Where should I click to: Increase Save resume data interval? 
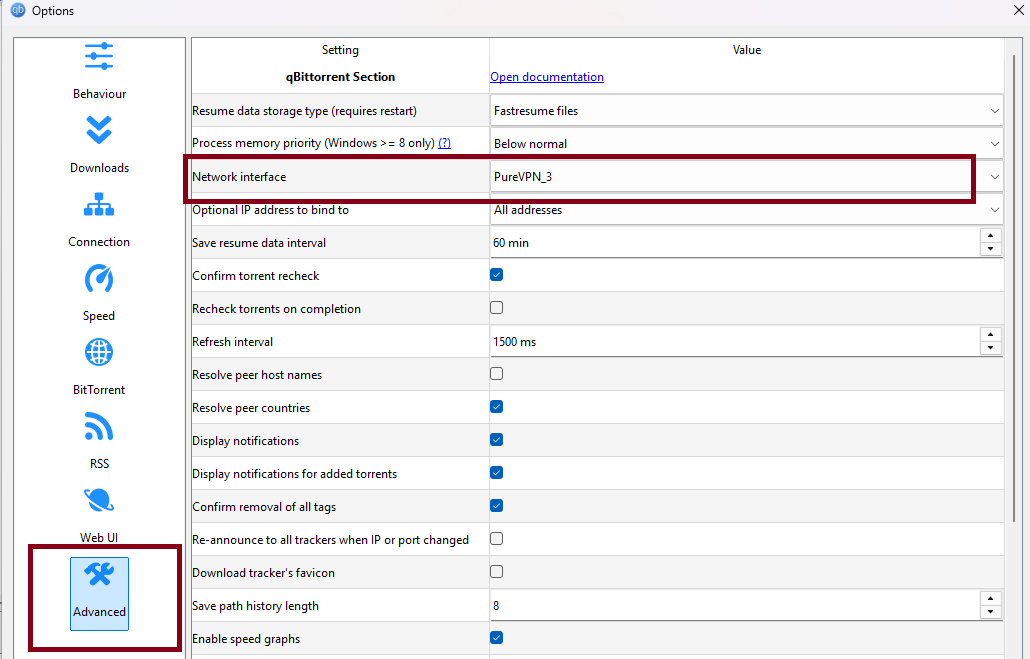(991, 235)
